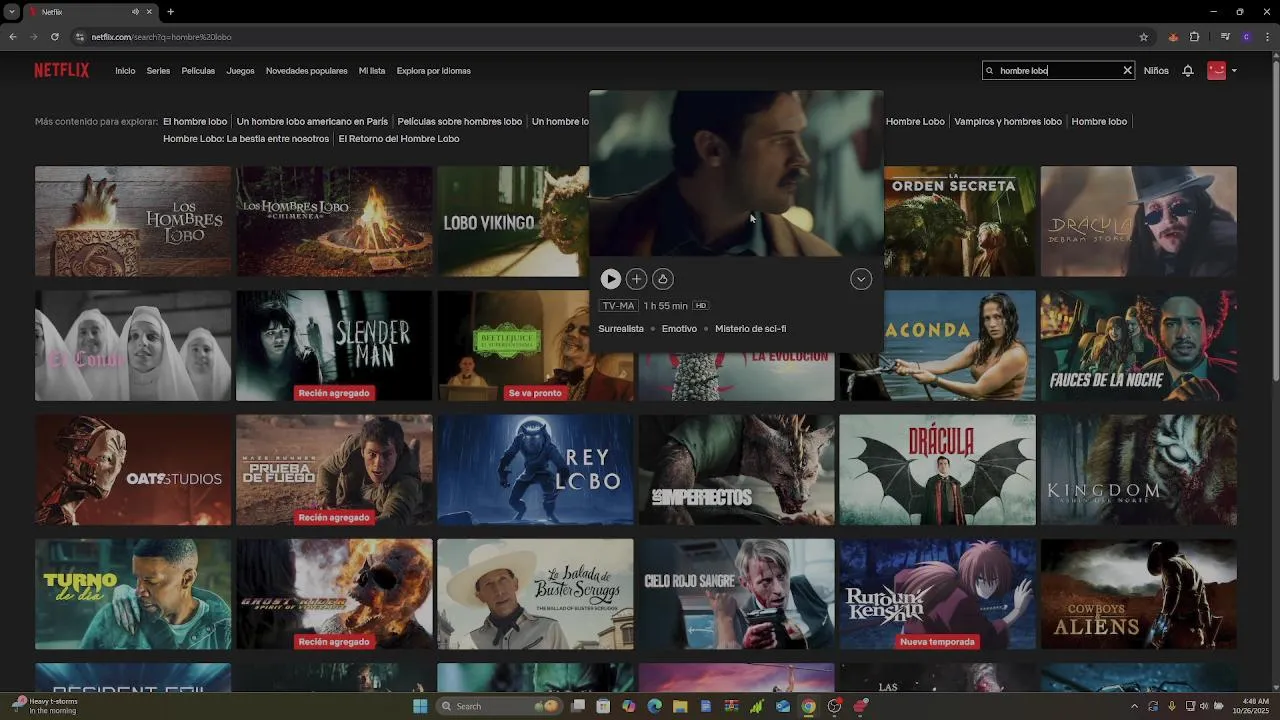The height and width of the screenshot is (720, 1280).
Task: Open a new browser tab
Action: (x=170, y=12)
